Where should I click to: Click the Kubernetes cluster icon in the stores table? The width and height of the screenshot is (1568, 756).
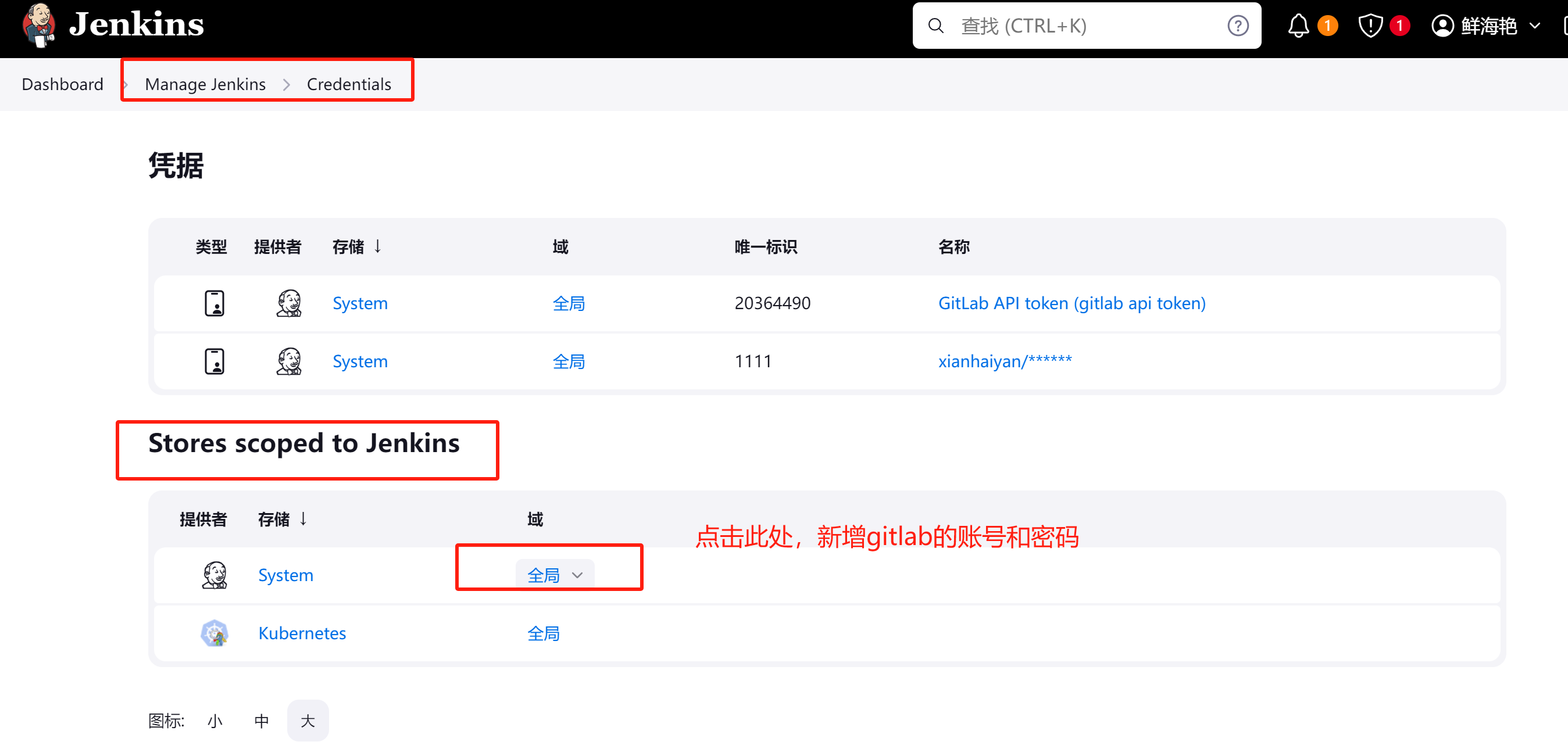tap(215, 633)
